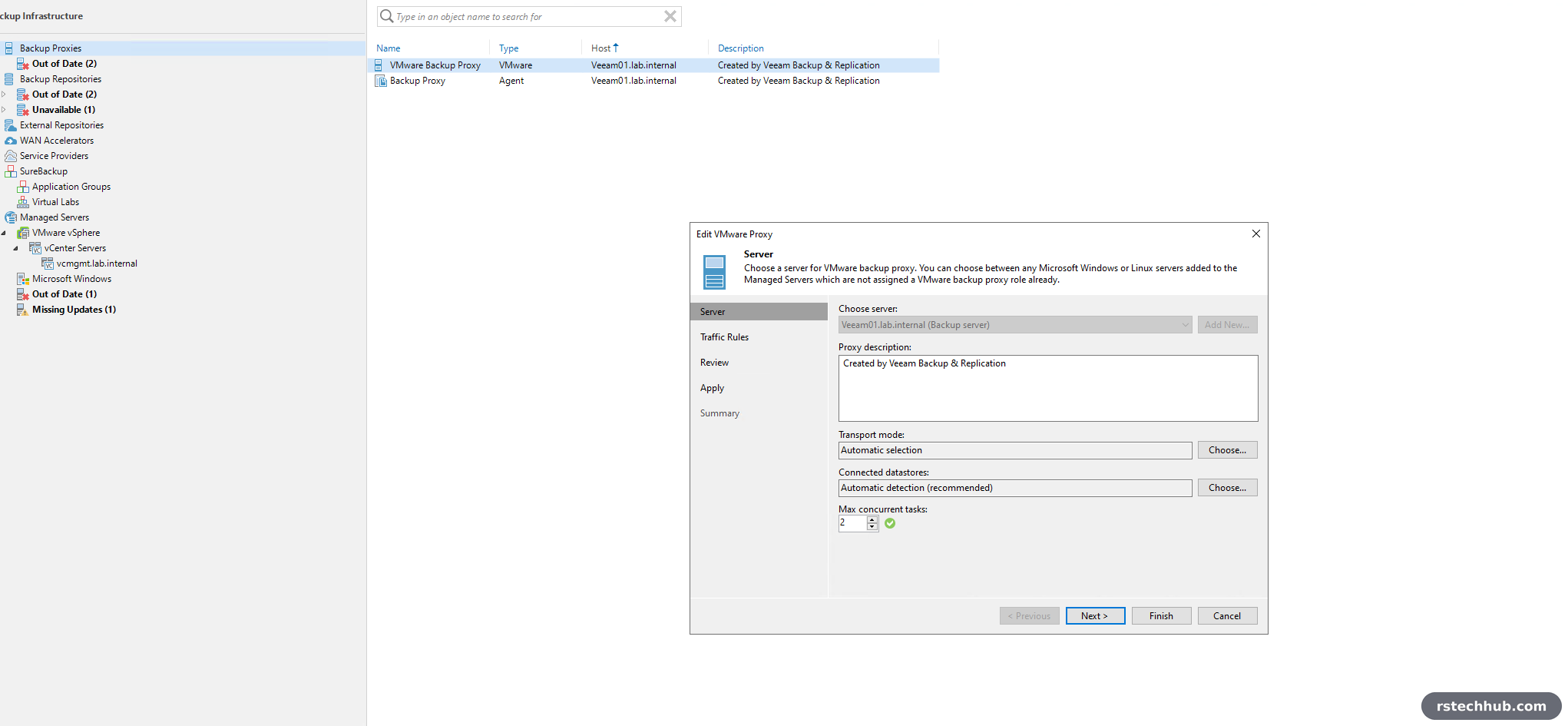This screenshot has width=1568, height=726.
Task: Decrease max concurrent tasks with down arrow
Action: coord(872,527)
